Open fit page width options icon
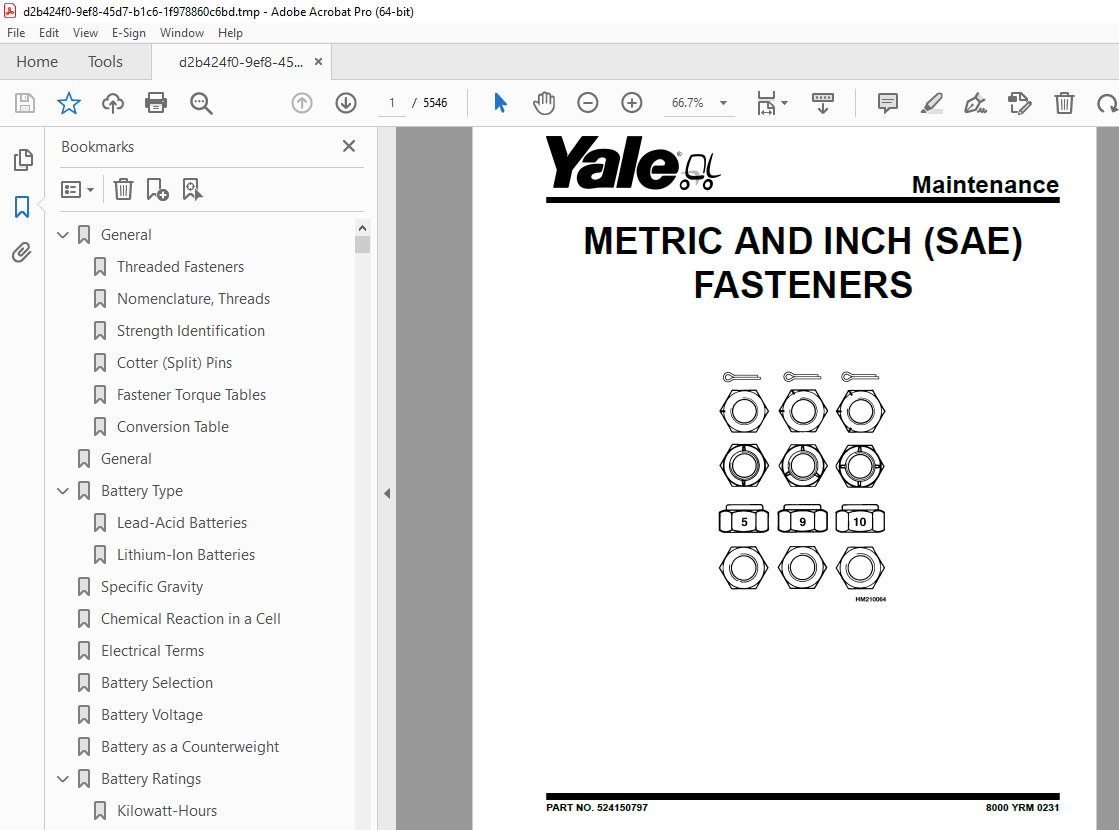The width and height of the screenshot is (1119, 830). (x=771, y=103)
